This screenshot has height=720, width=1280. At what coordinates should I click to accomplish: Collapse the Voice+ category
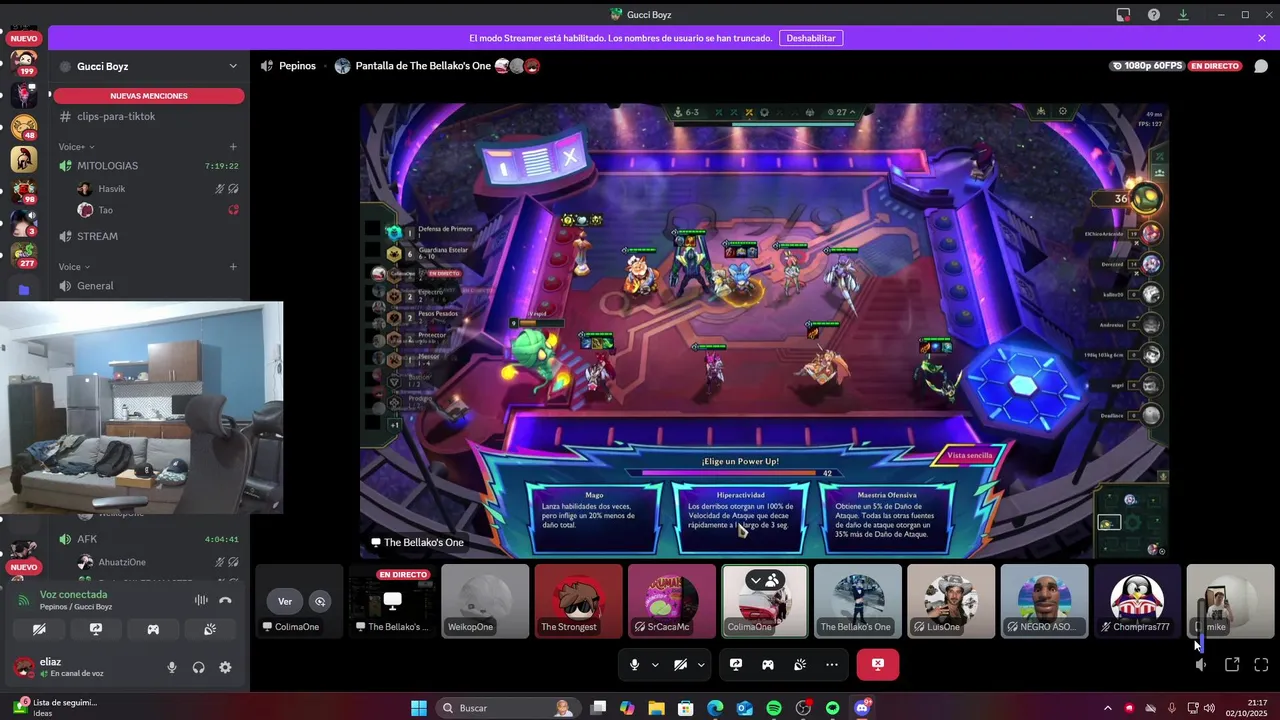coord(77,147)
